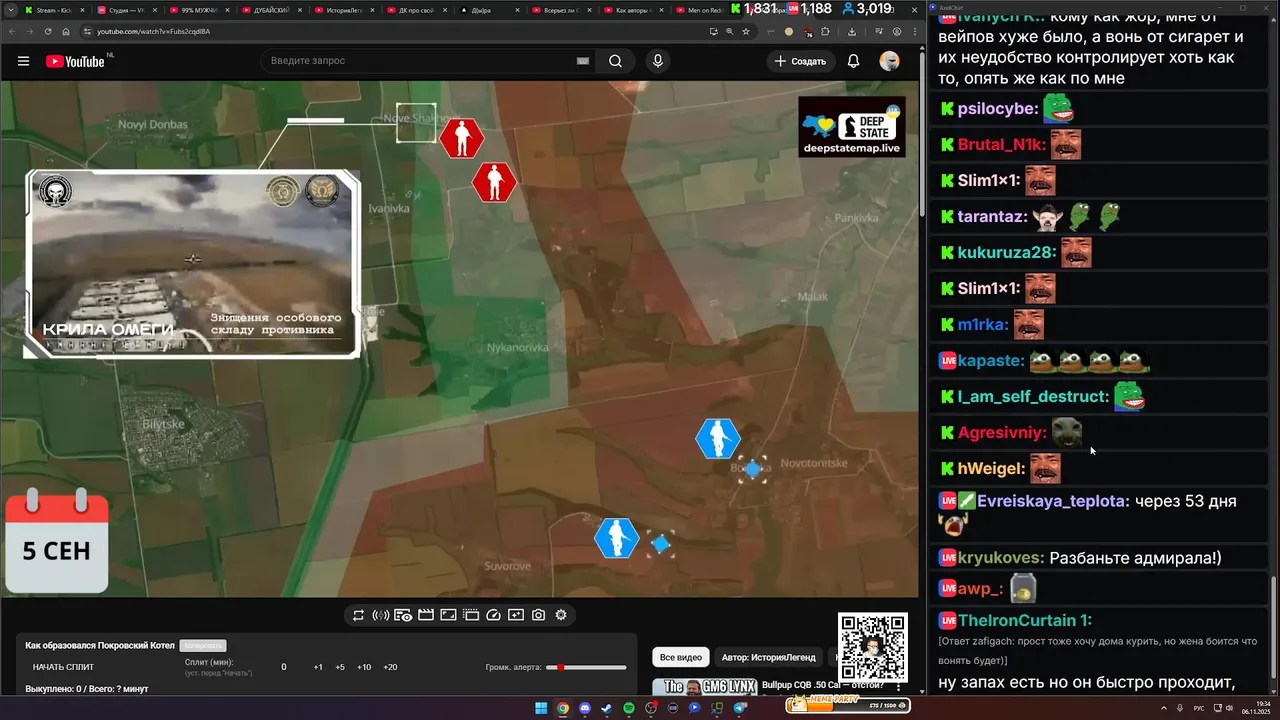
Task: Click username kryukoves in chat
Action: (x=1001, y=558)
